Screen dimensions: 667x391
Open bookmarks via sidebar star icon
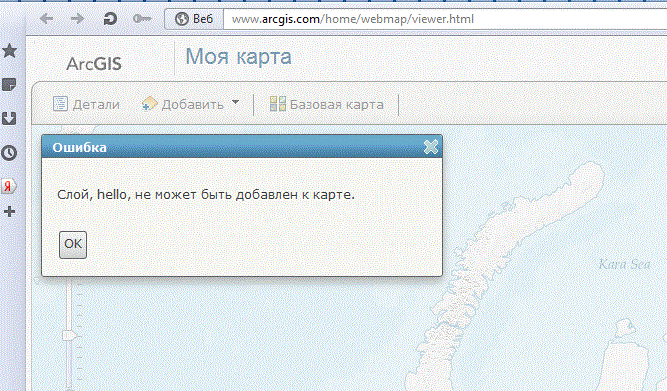9,51
